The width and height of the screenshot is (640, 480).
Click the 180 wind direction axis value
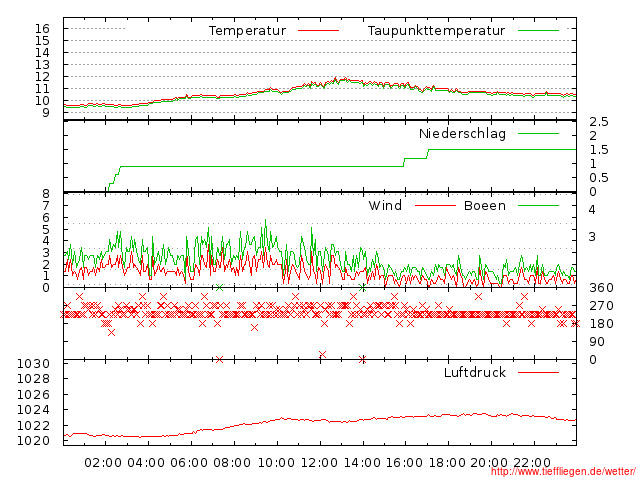click(601, 324)
